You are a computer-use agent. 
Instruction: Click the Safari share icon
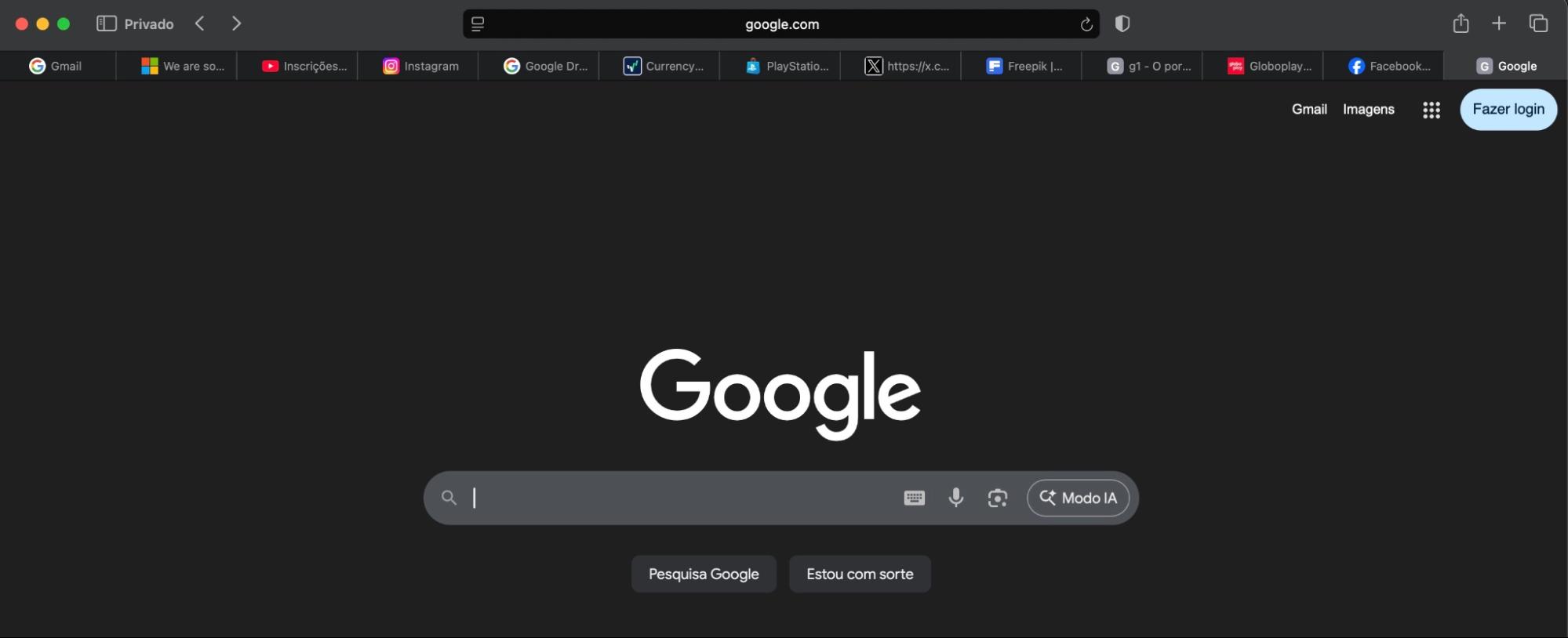click(x=1460, y=24)
